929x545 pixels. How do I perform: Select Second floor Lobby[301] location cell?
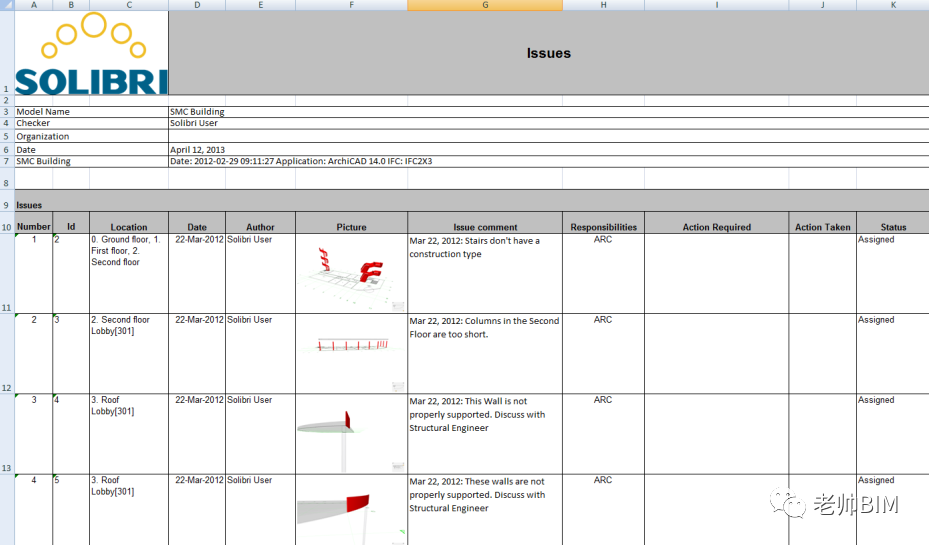129,354
